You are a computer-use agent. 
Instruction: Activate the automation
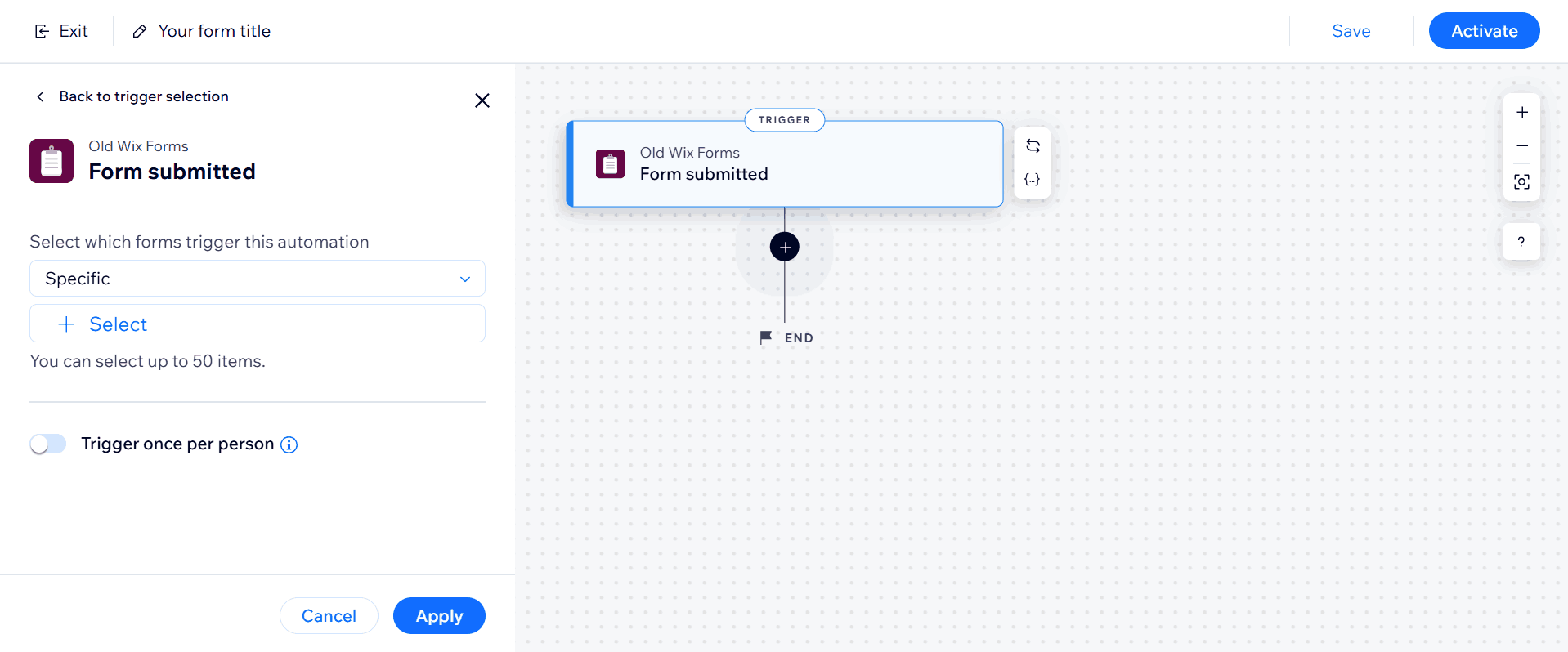click(x=1484, y=31)
